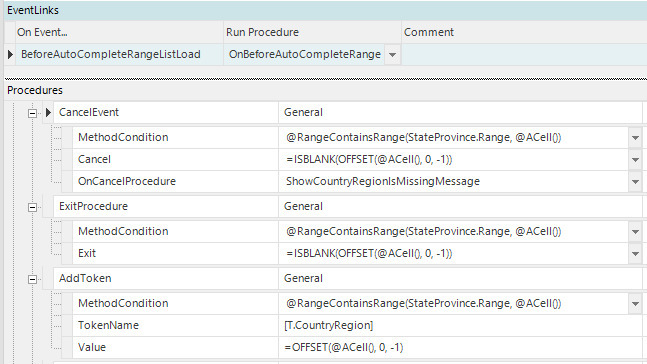The height and width of the screenshot is (364, 647).
Task: Edit ExitProcedure MethodCondition RangeContainsRange value
Action: 453,232
